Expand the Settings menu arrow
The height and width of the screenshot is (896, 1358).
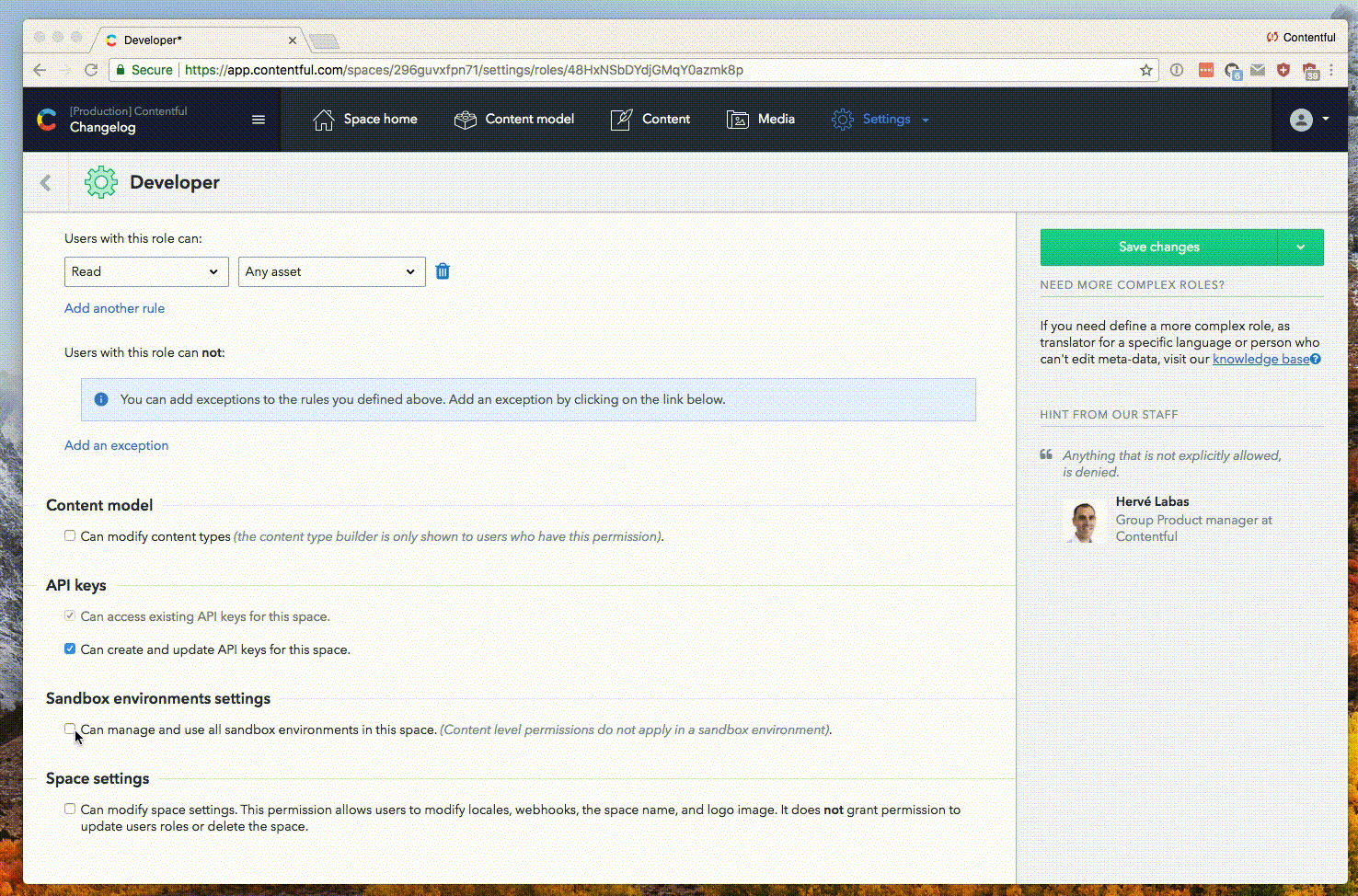pyautogui.click(x=926, y=121)
